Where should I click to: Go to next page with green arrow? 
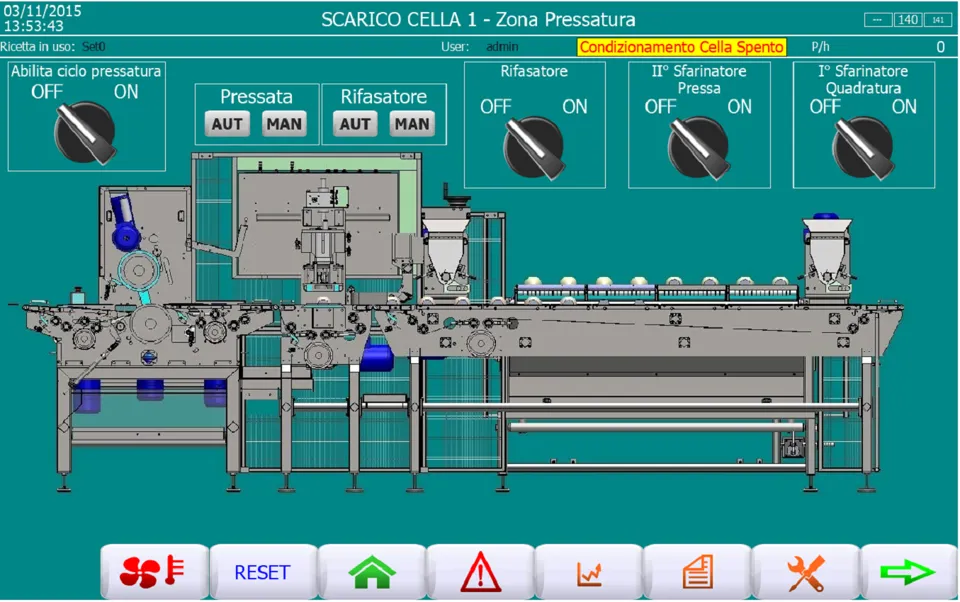tap(909, 572)
